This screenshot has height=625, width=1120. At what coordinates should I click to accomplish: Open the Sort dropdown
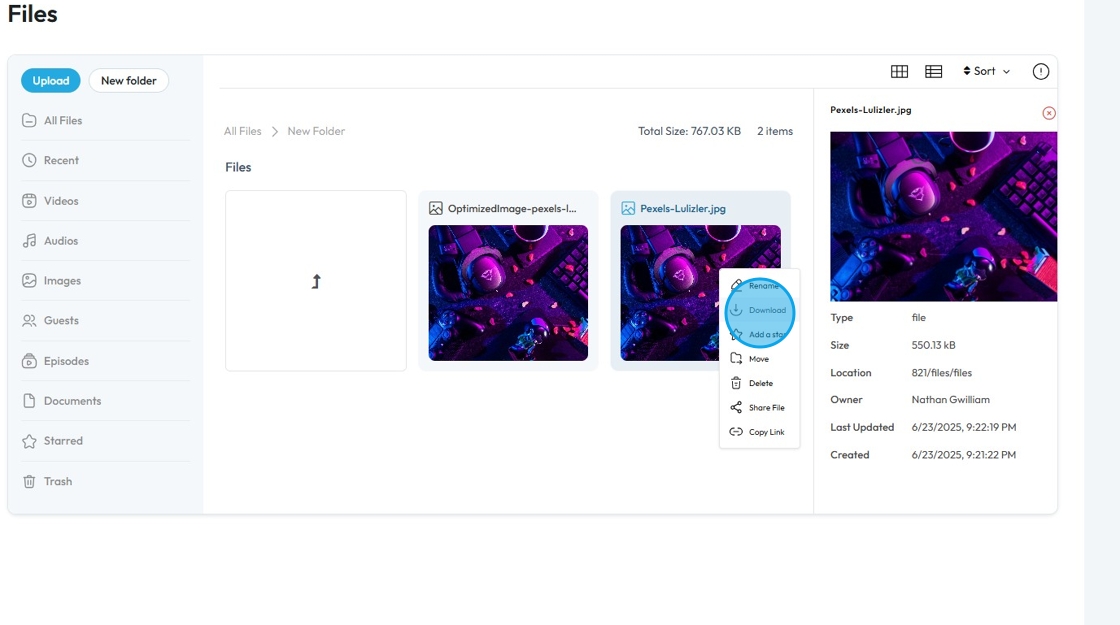click(x=986, y=71)
